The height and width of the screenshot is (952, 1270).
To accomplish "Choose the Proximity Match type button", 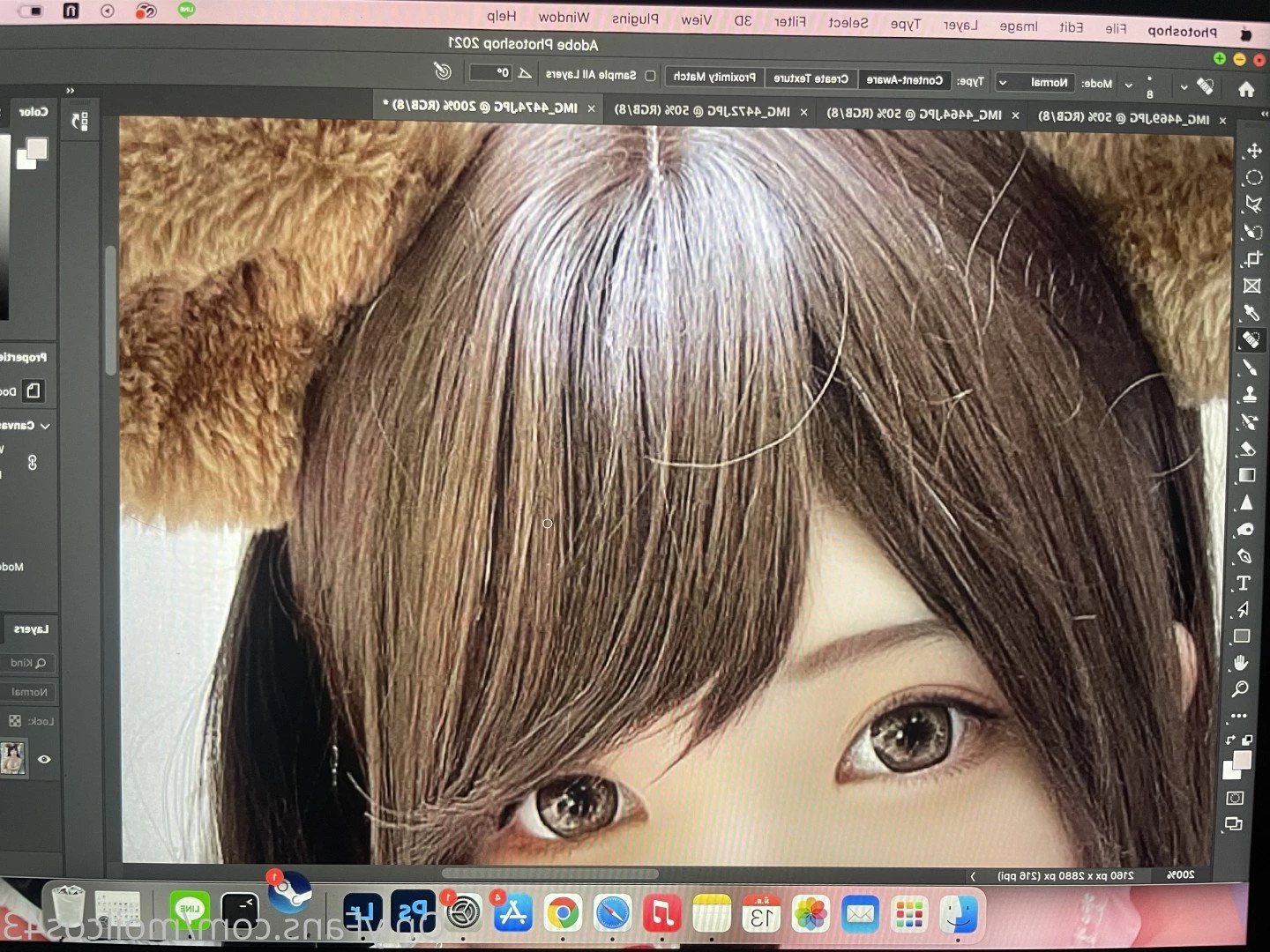I will 714,78.
